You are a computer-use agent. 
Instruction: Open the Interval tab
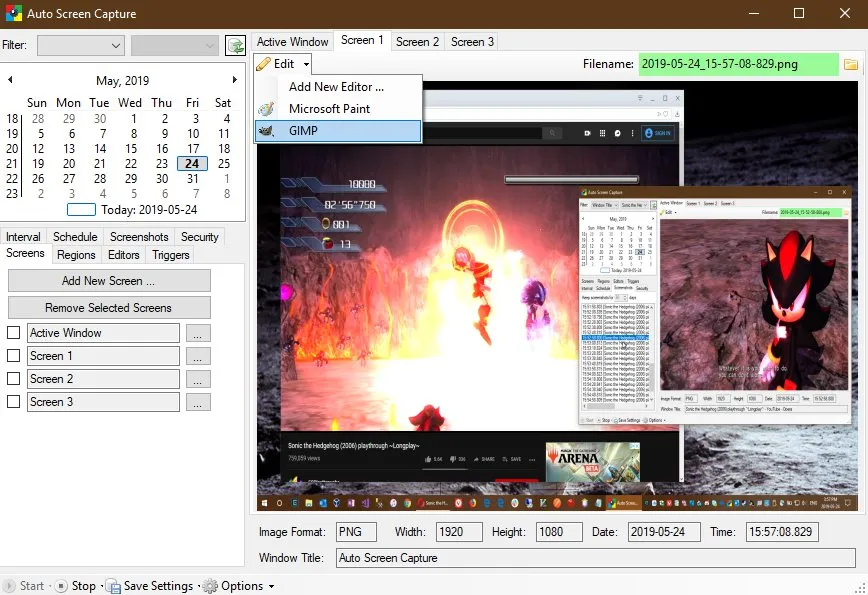(x=23, y=237)
